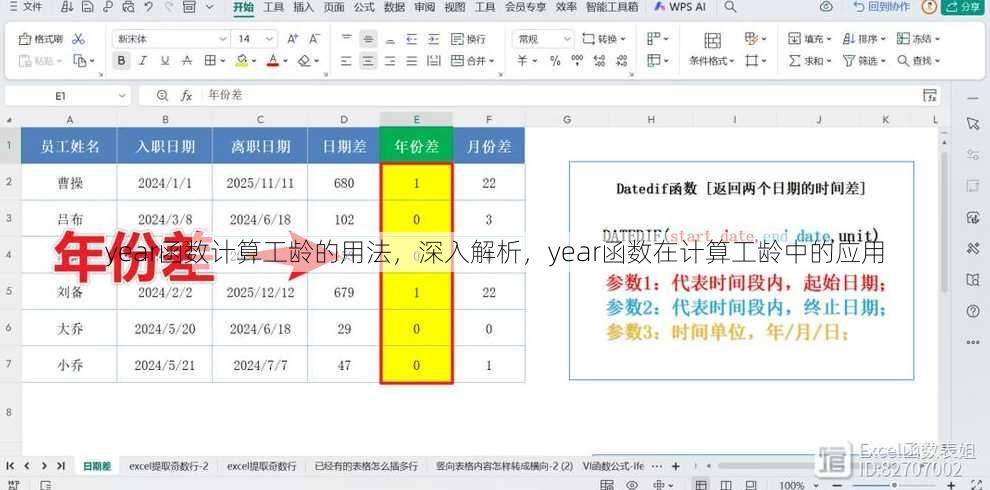Click the search magnifier beside WPS AI

pos(730,7)
